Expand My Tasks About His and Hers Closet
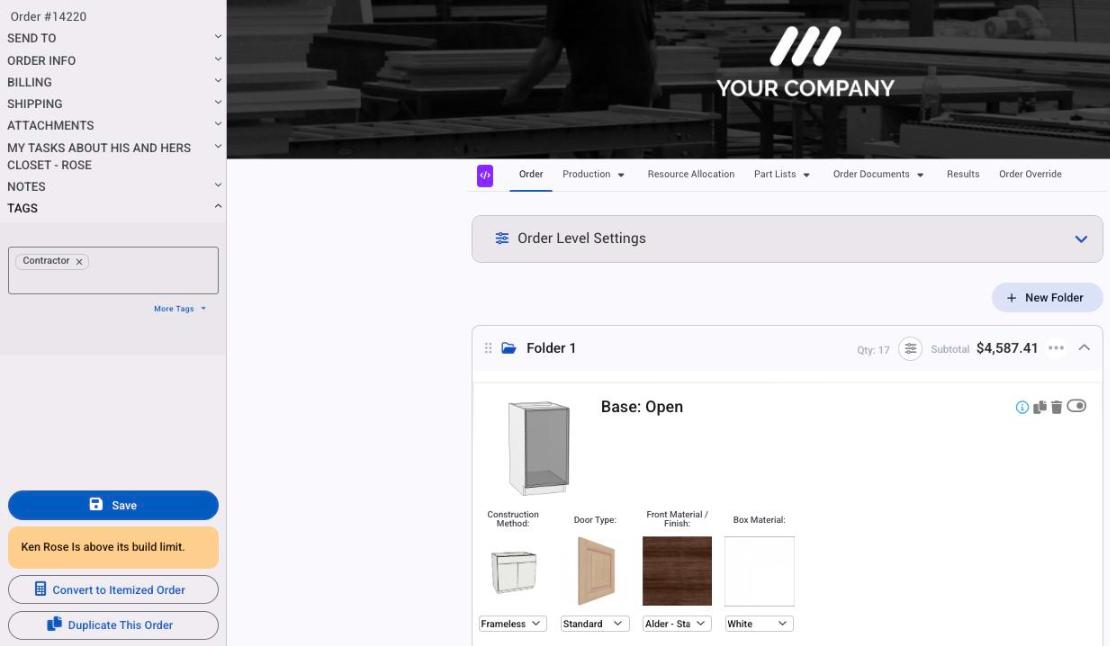This screenshot has height=646, width=1110. point(218,146)
